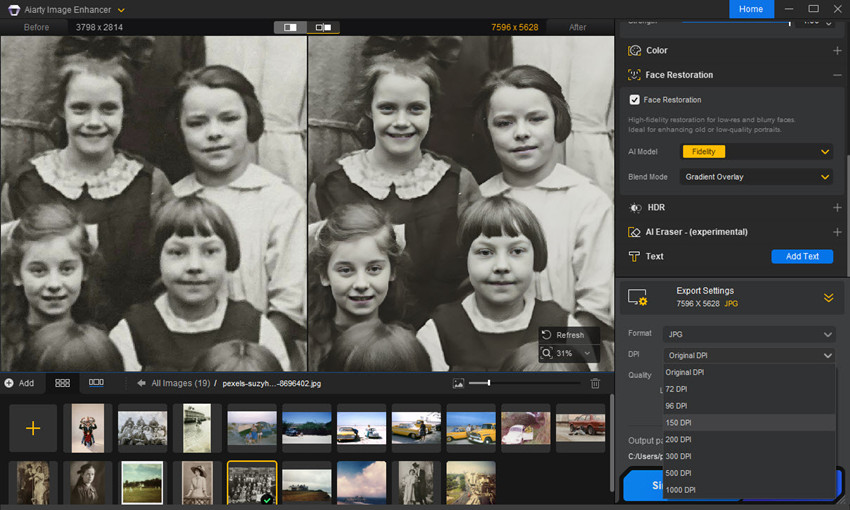Screen dimensions: 850x510
Task: Close the DPI Original DPI combo box
Action: (749, 356)
